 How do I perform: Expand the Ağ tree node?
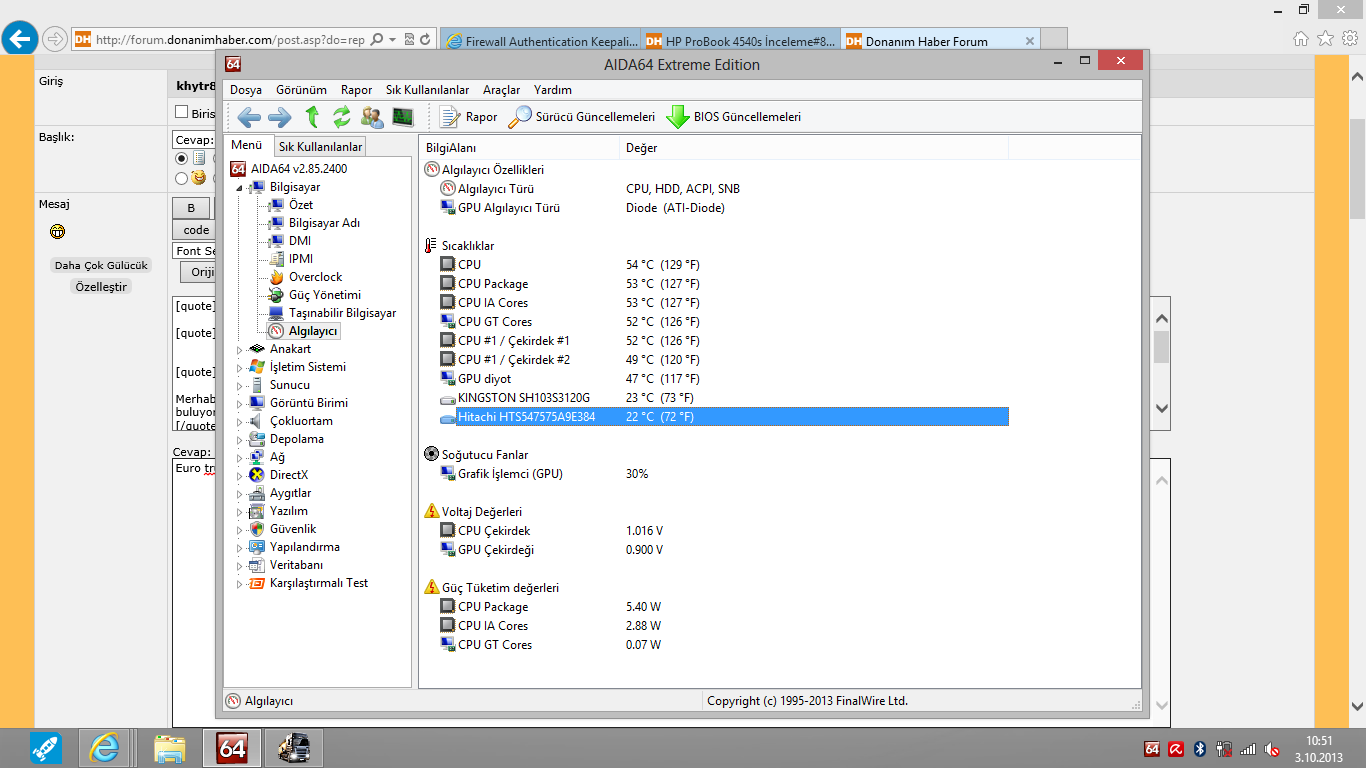point(239,458)
